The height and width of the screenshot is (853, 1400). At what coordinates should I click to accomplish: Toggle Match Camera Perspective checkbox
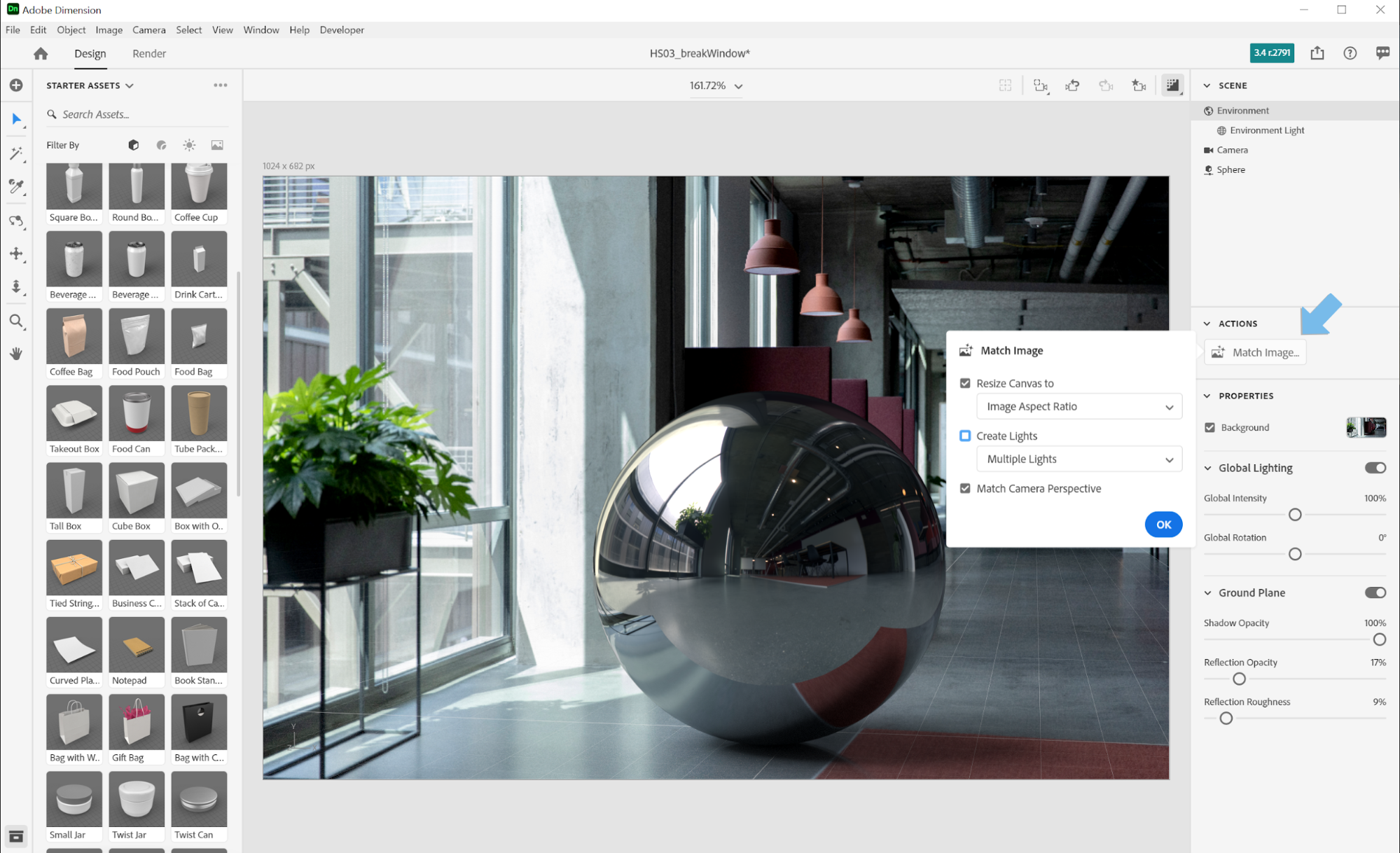coord(966,488)
